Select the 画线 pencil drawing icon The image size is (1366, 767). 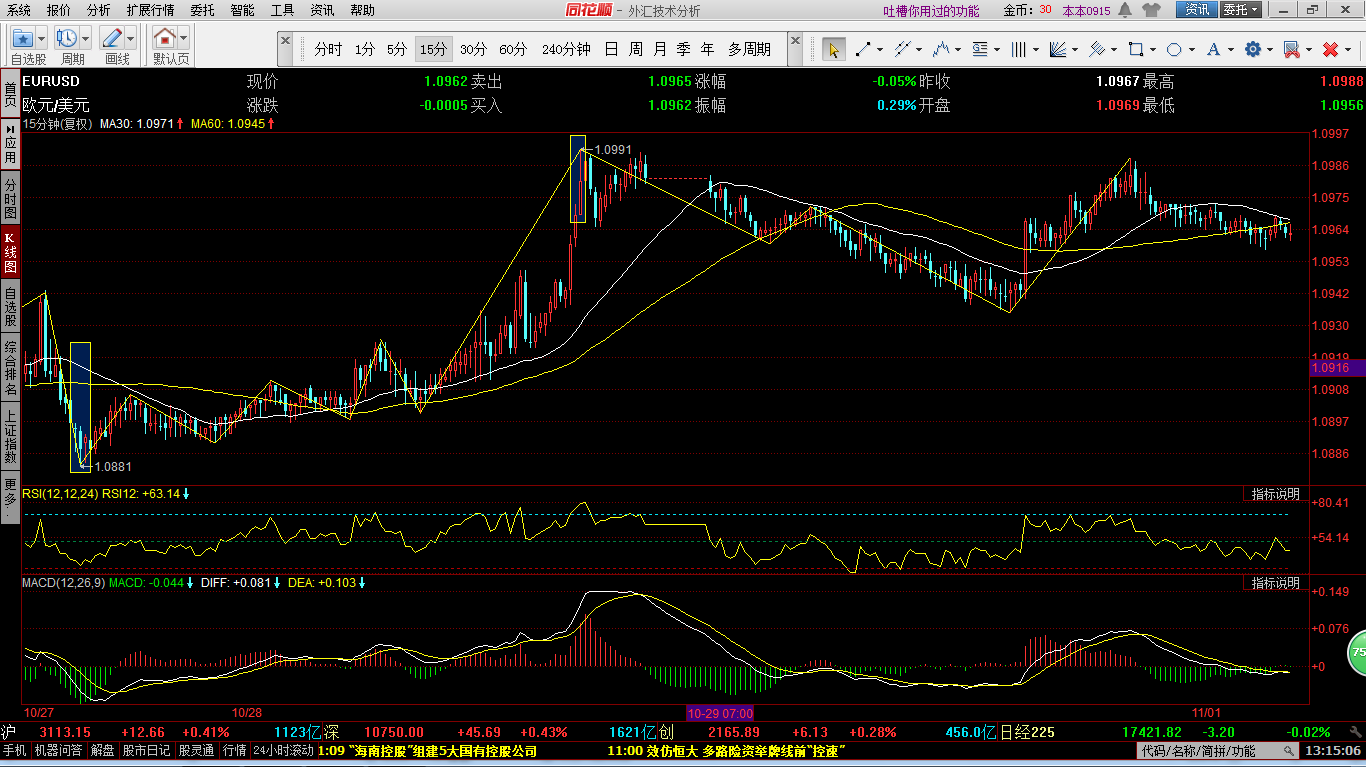point(112,39)
